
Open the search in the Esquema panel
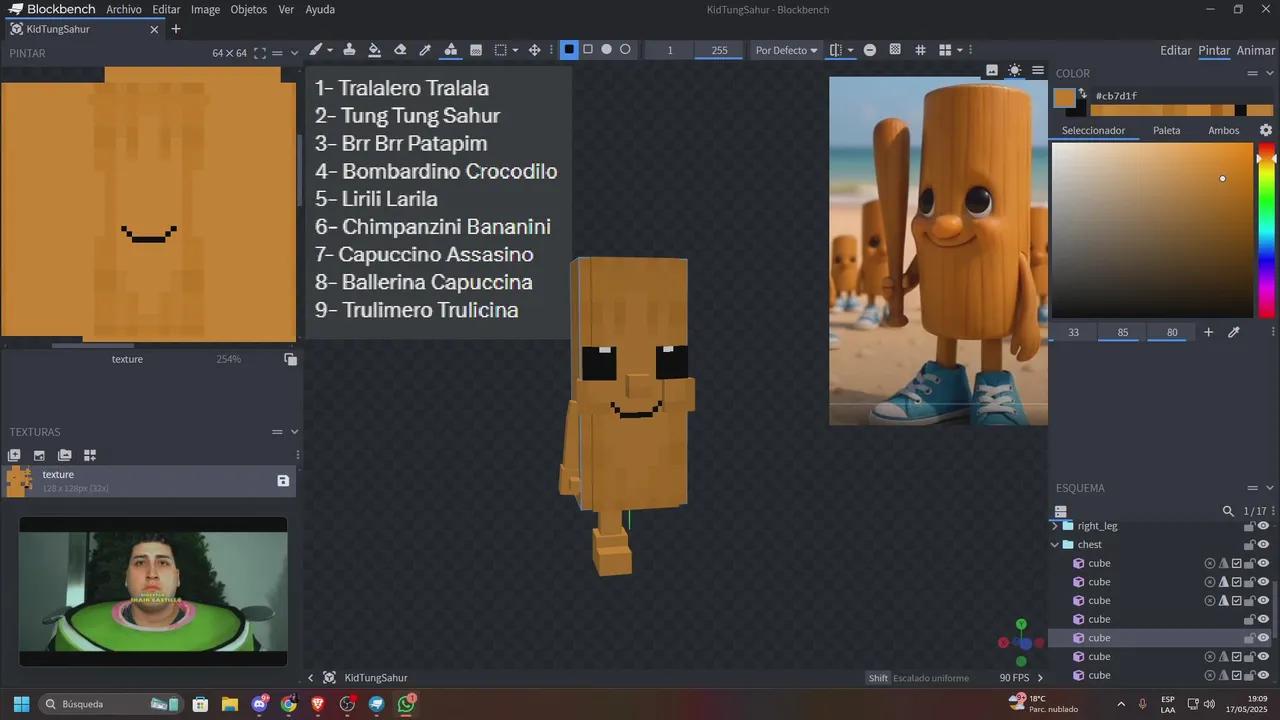(1228, 511)
